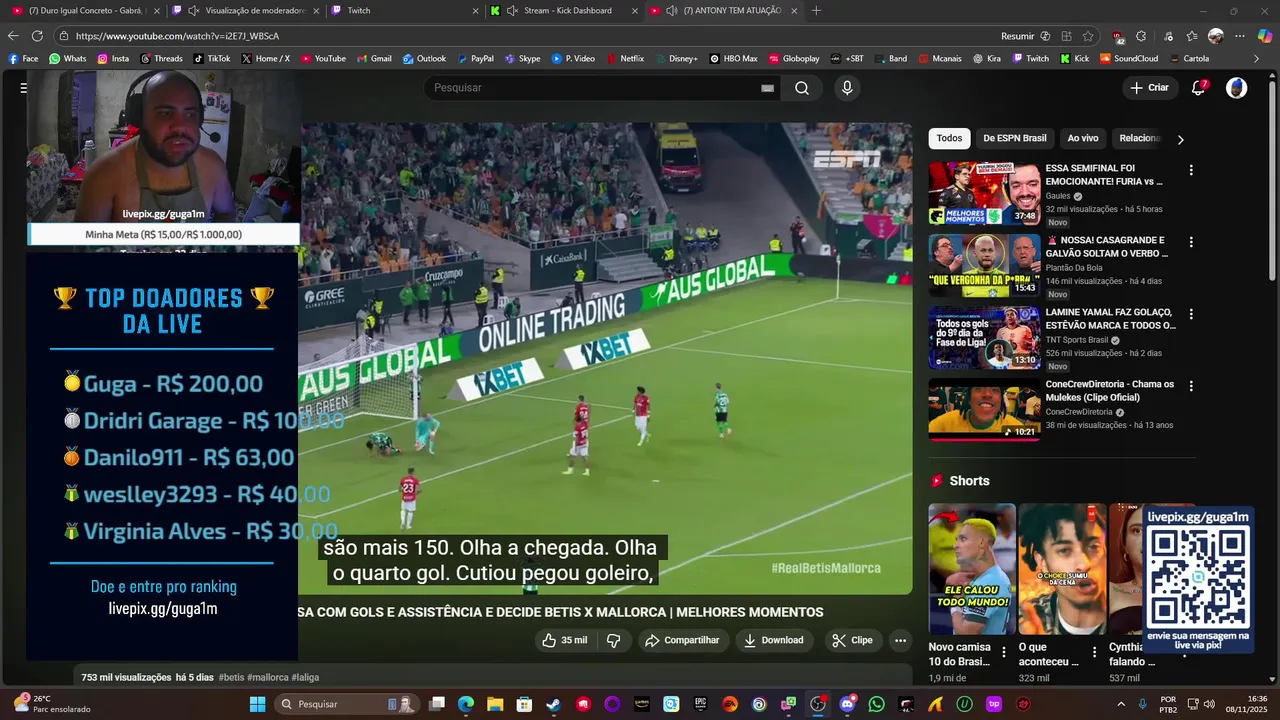The image size is (1280, 720).
Task: Show more bookmarks with chevron
Action: click(x=1257, y=58)
